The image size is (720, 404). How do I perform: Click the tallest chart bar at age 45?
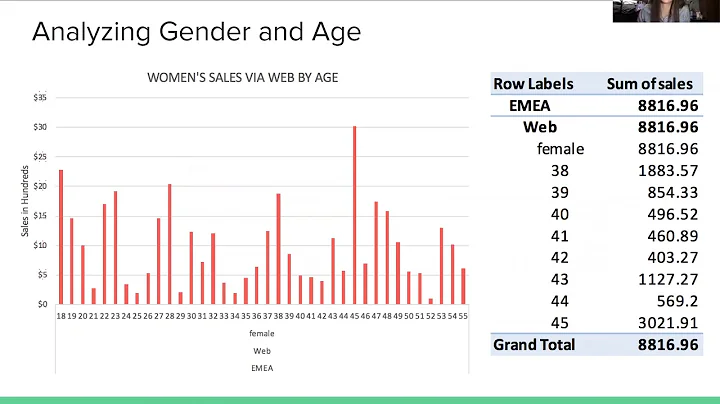point(354,215)
